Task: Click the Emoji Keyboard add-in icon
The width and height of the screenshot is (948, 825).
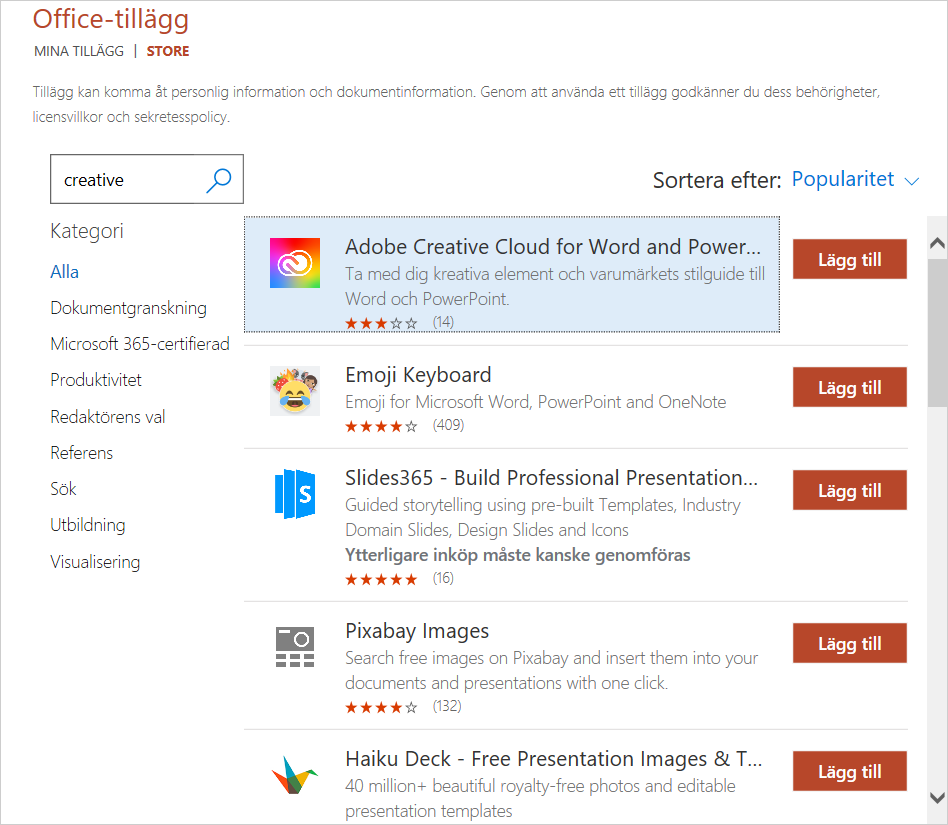Action: pos(295,391)
